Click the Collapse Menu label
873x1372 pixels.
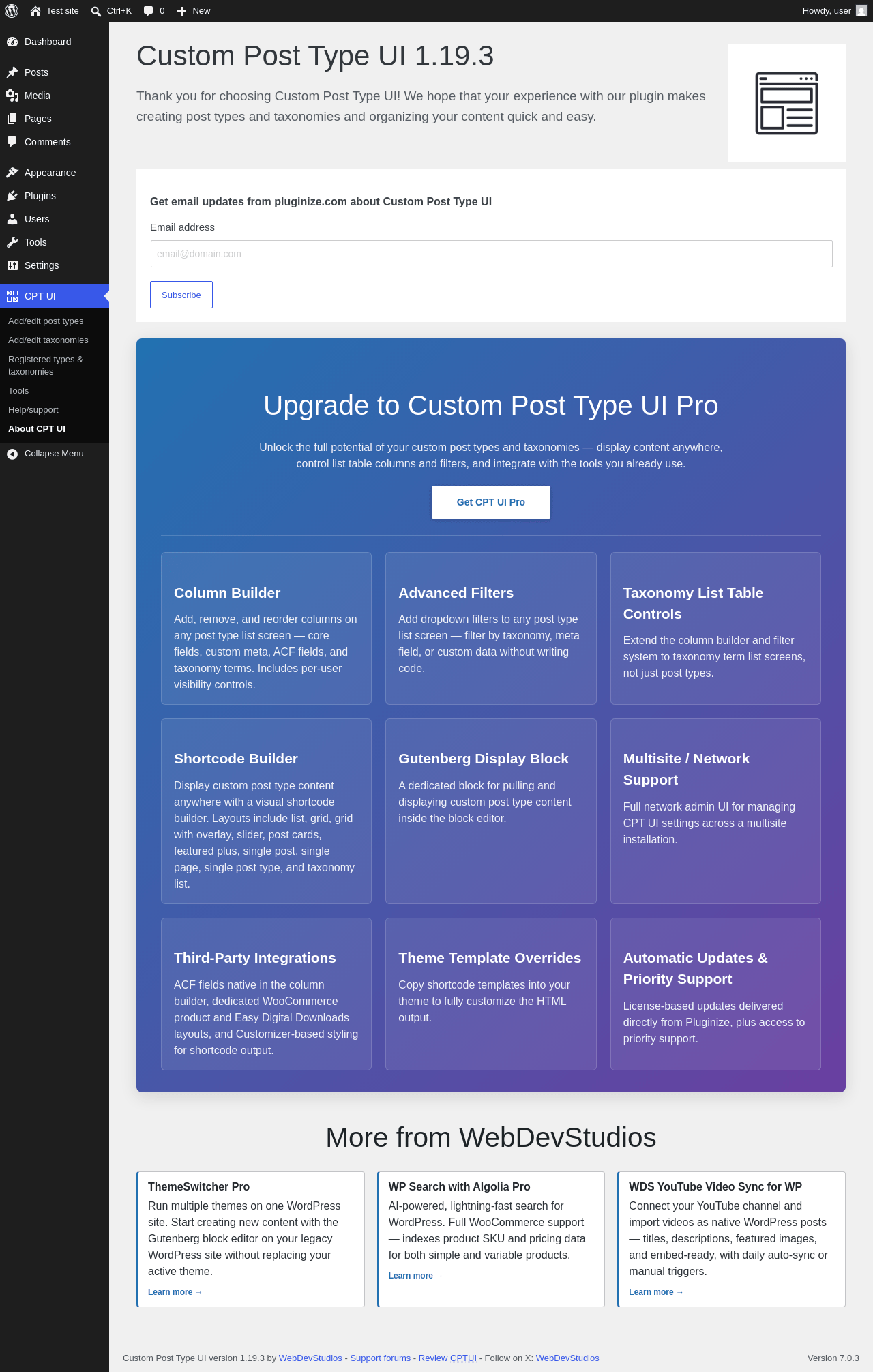point(54,454)
